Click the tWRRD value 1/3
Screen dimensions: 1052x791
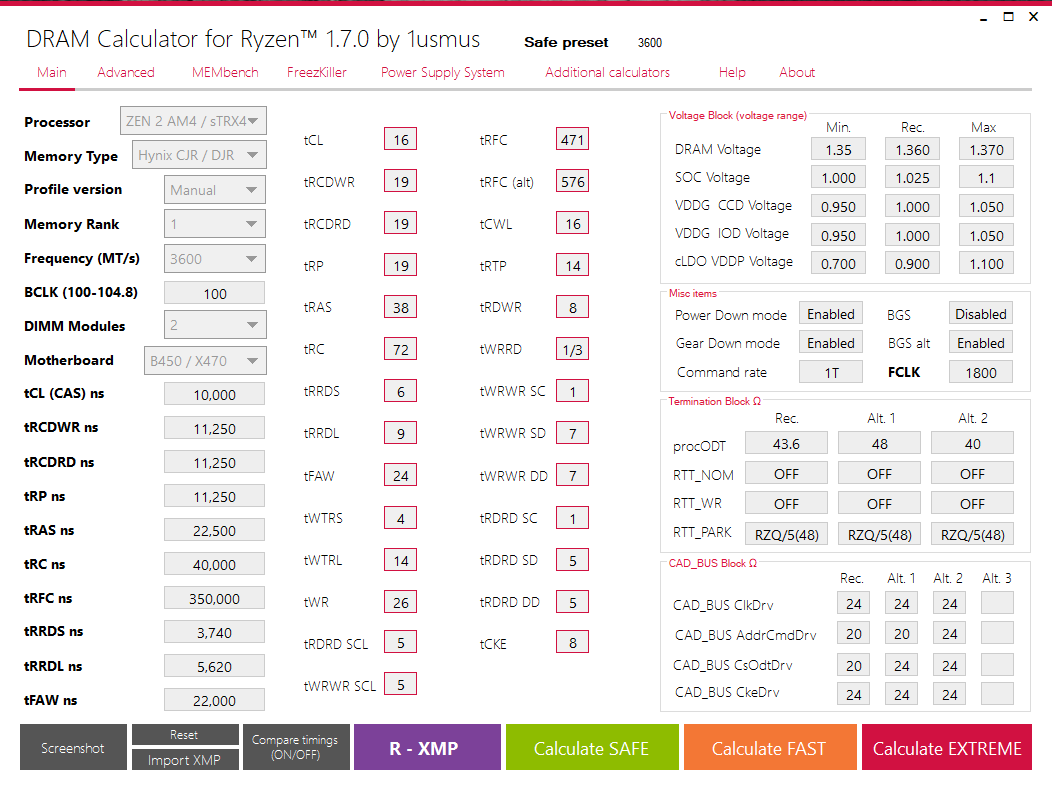point(572,349)
